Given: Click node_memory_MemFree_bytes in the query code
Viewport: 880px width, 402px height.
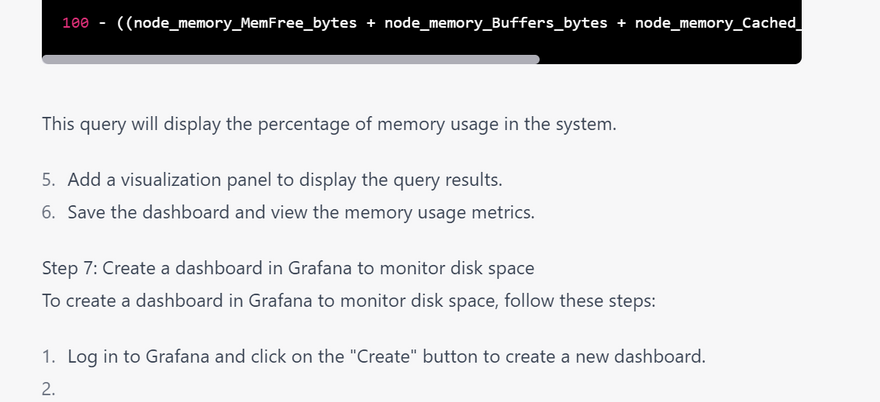Looking at the screenshot, I should [244, 22].
